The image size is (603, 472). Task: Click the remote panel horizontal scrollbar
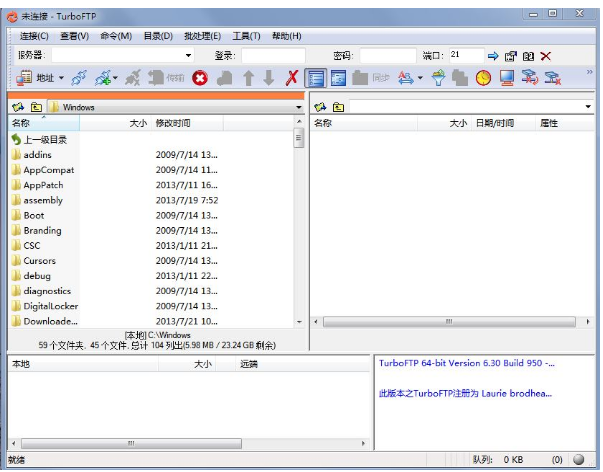pyautogui.click(x=449, y=322)
